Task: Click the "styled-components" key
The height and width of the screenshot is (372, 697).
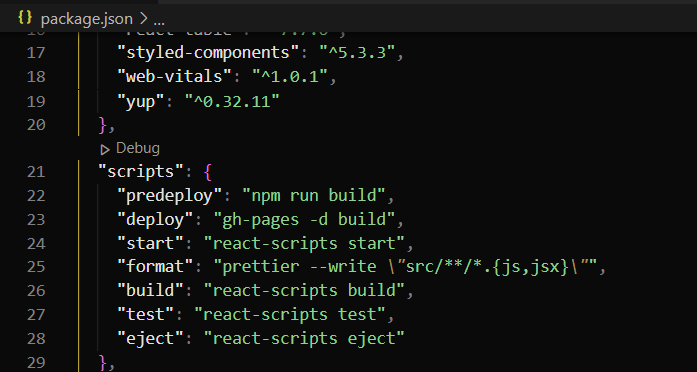Action: 208,53
